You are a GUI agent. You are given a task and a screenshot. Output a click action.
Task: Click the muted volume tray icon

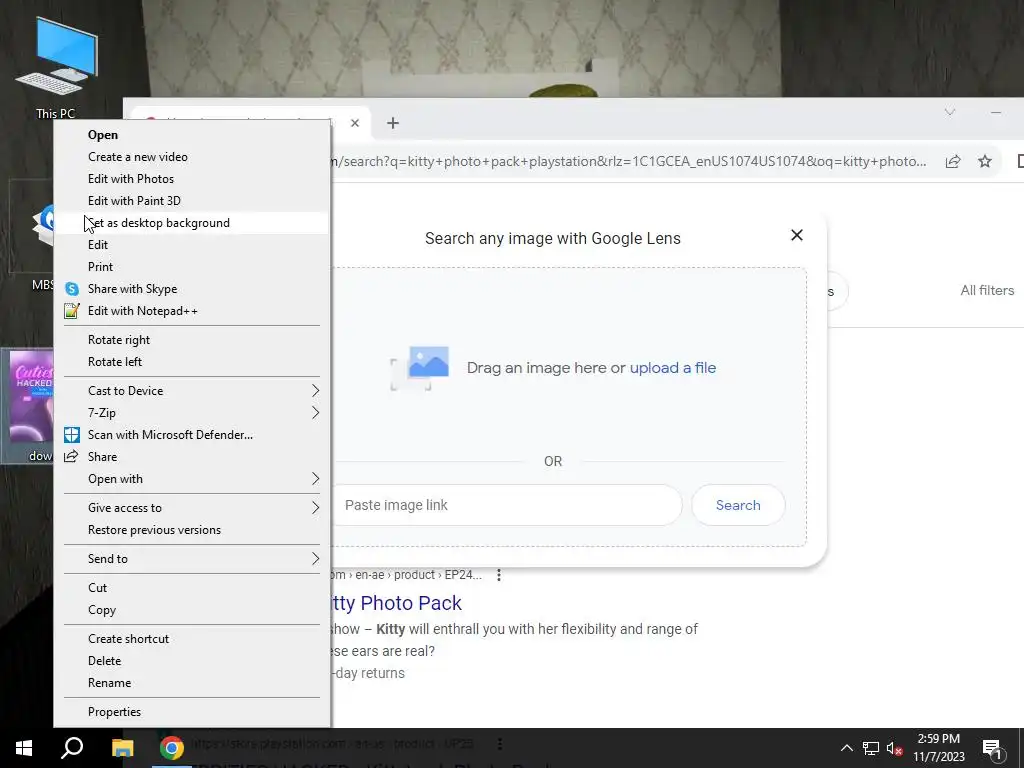(x=895, y=748)
